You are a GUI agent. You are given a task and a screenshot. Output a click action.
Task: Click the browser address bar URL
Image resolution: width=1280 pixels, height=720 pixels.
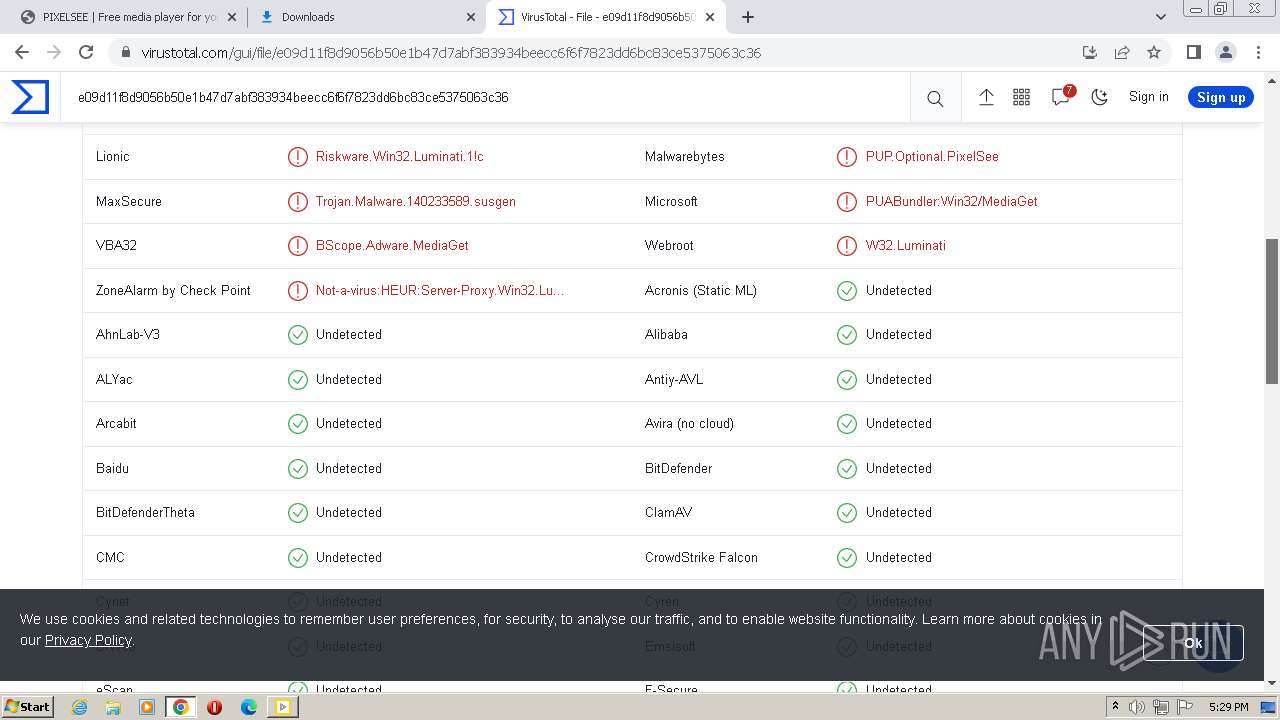451,53
